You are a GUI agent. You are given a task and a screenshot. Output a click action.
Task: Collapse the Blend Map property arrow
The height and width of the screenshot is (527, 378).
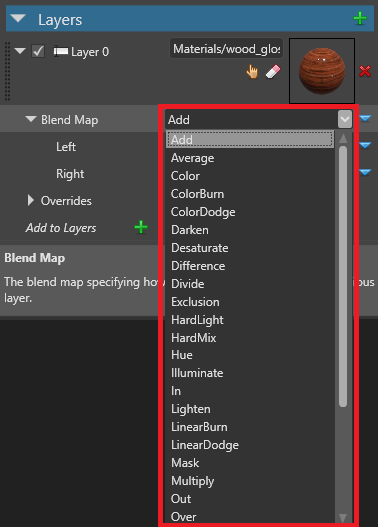(x=31, y=119)
